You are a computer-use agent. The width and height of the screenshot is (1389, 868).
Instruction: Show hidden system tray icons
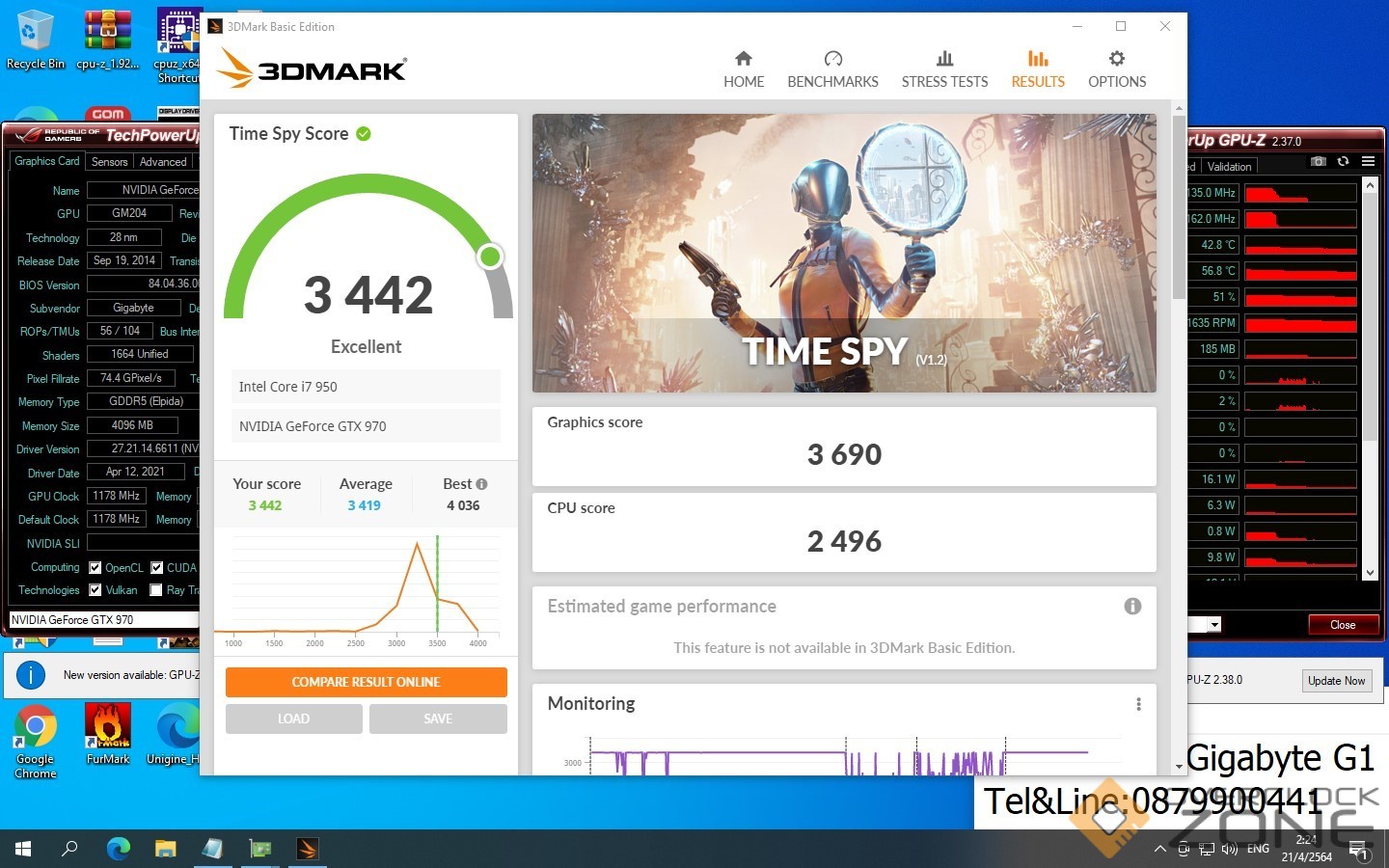point(1159,849)
